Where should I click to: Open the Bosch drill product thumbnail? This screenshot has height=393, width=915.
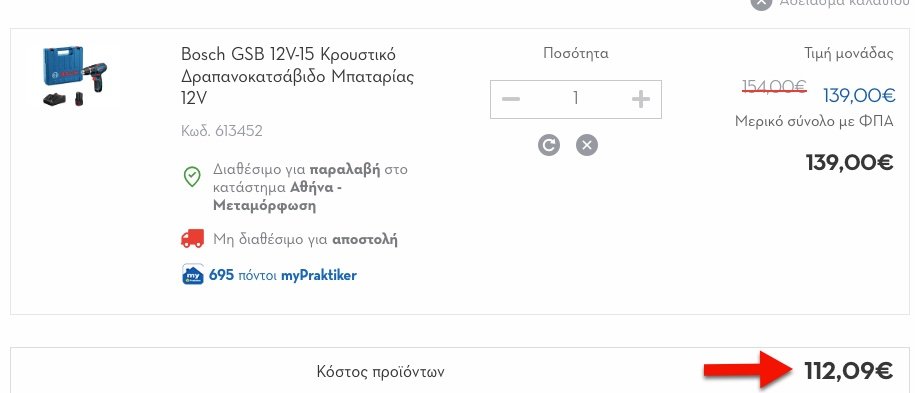74,76
